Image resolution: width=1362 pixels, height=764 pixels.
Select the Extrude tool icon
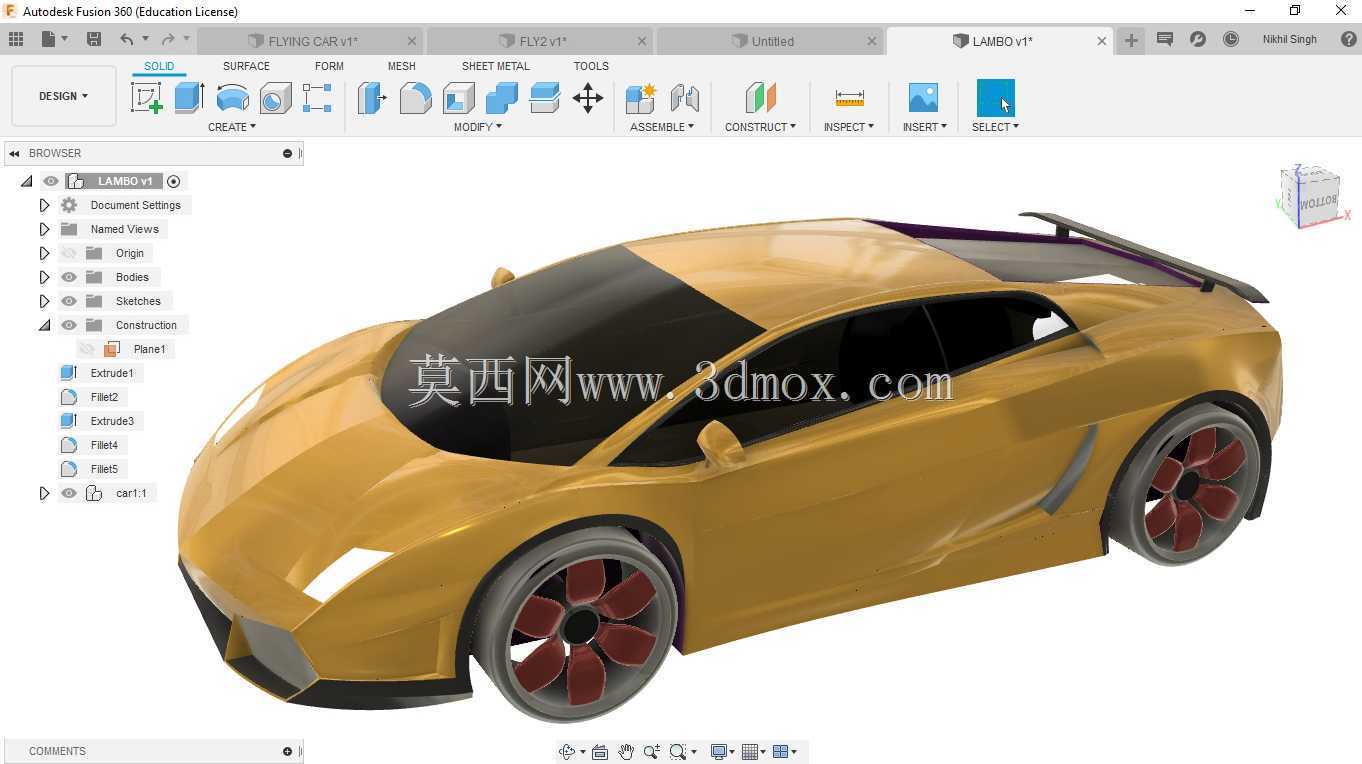(189, 98)
